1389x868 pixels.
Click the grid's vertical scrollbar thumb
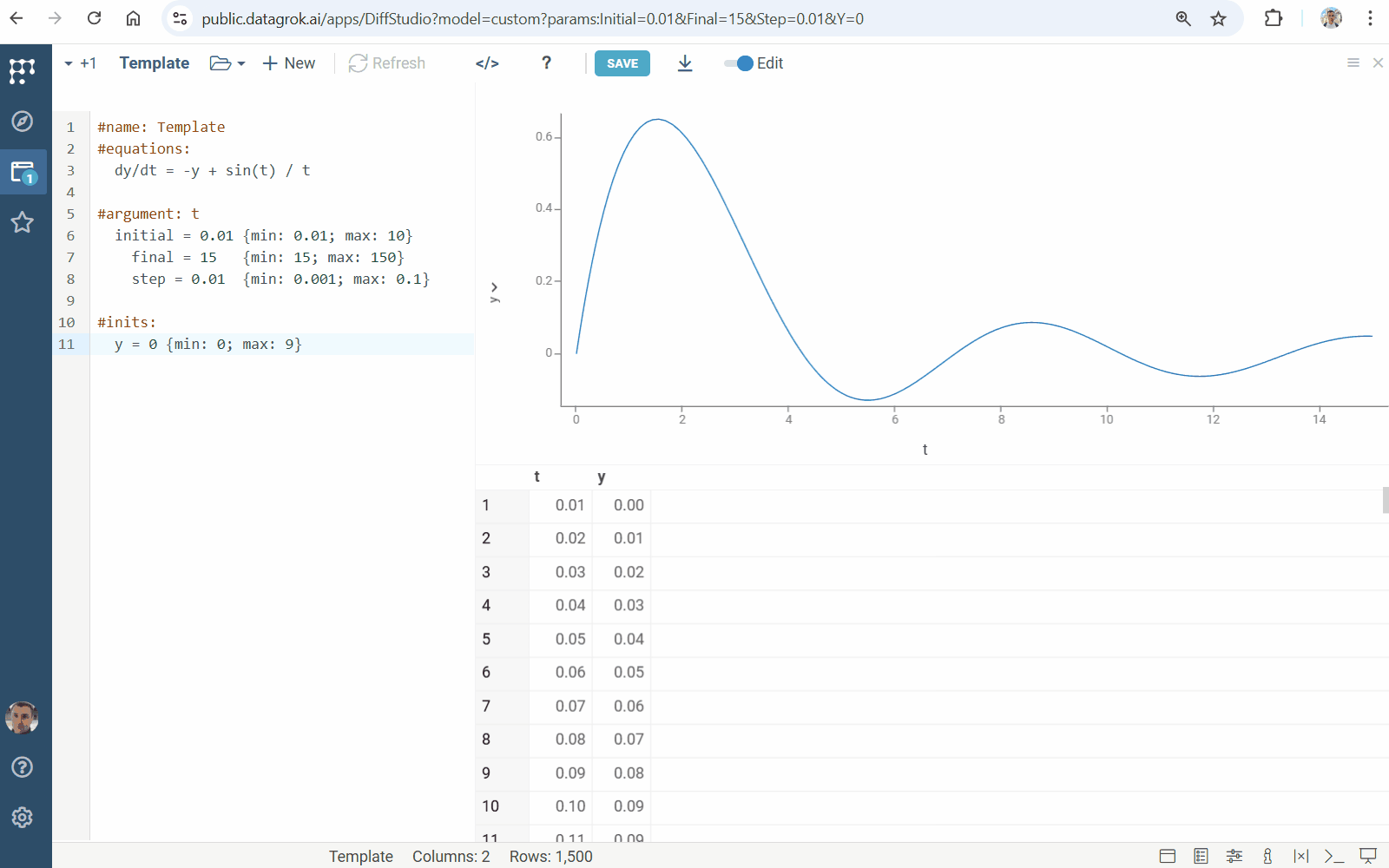(x=1385, y=500)
